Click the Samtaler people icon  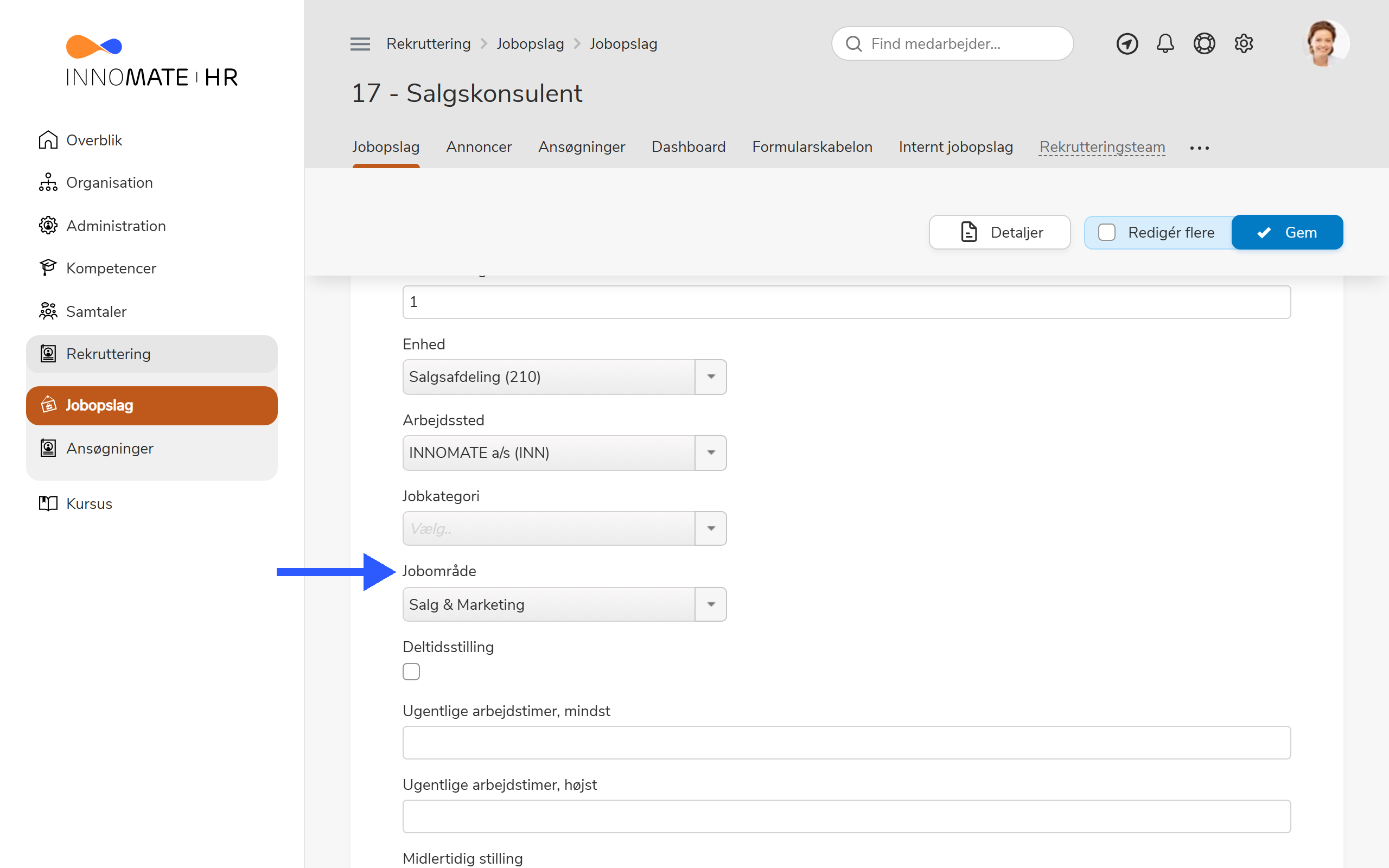pyautogui.click(x=48, y=311)
